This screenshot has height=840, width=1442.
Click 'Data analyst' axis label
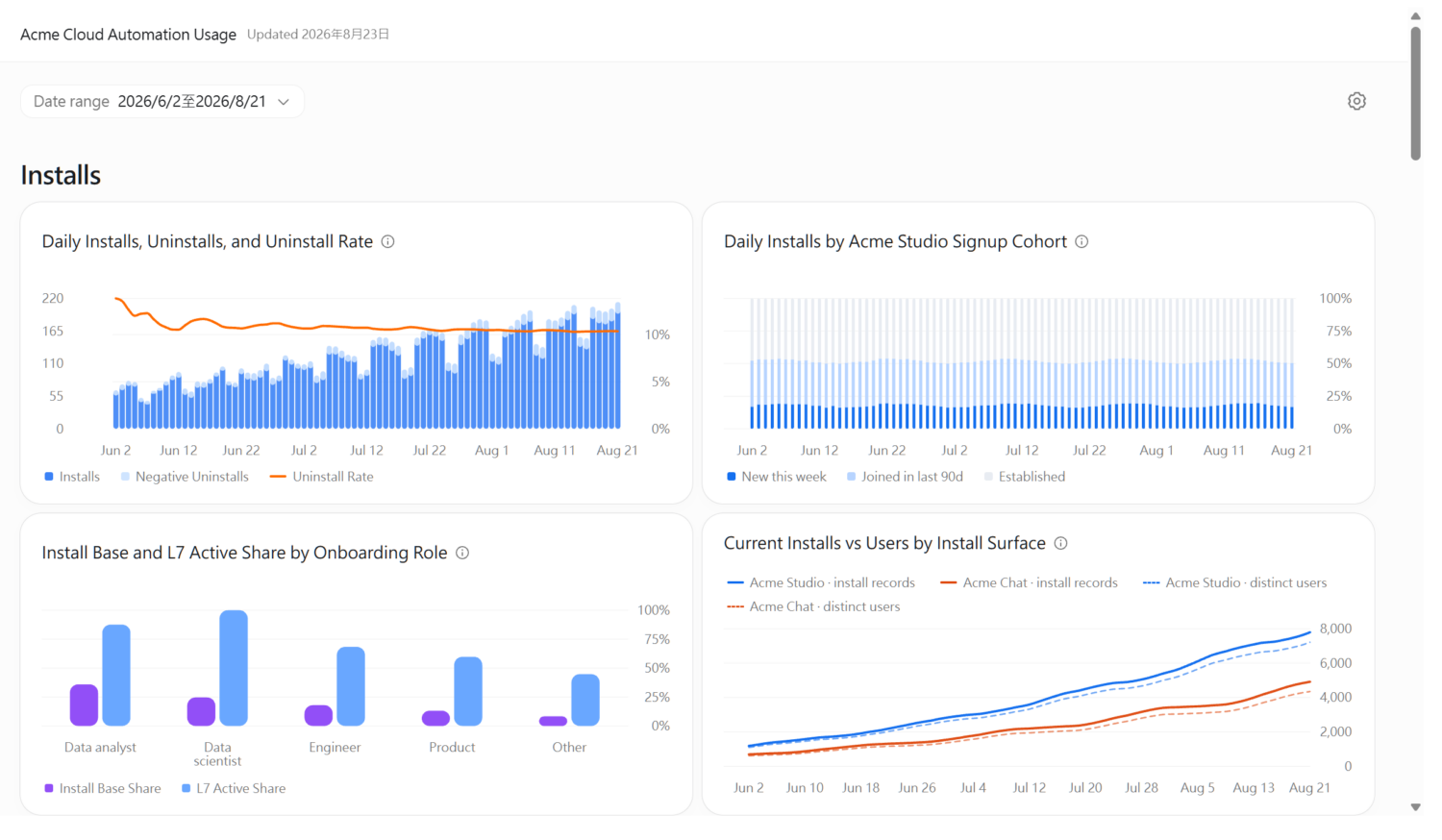pos(100,748)
